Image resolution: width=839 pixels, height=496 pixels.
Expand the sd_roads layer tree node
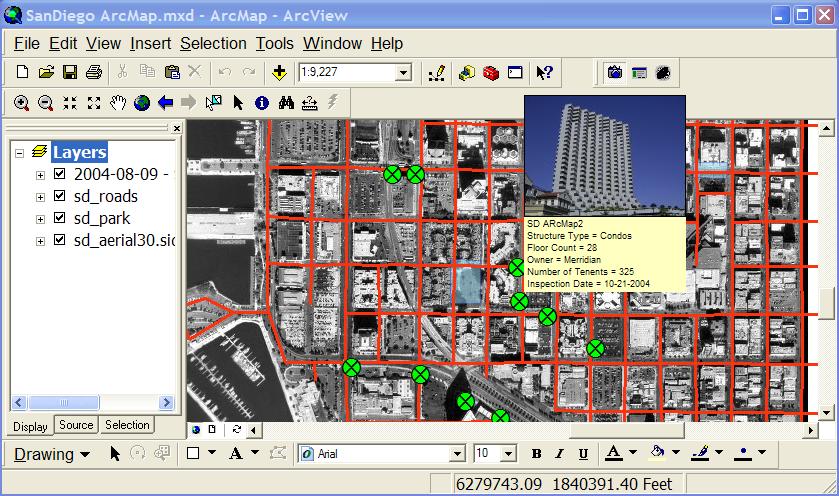click(x=41, y=197)
